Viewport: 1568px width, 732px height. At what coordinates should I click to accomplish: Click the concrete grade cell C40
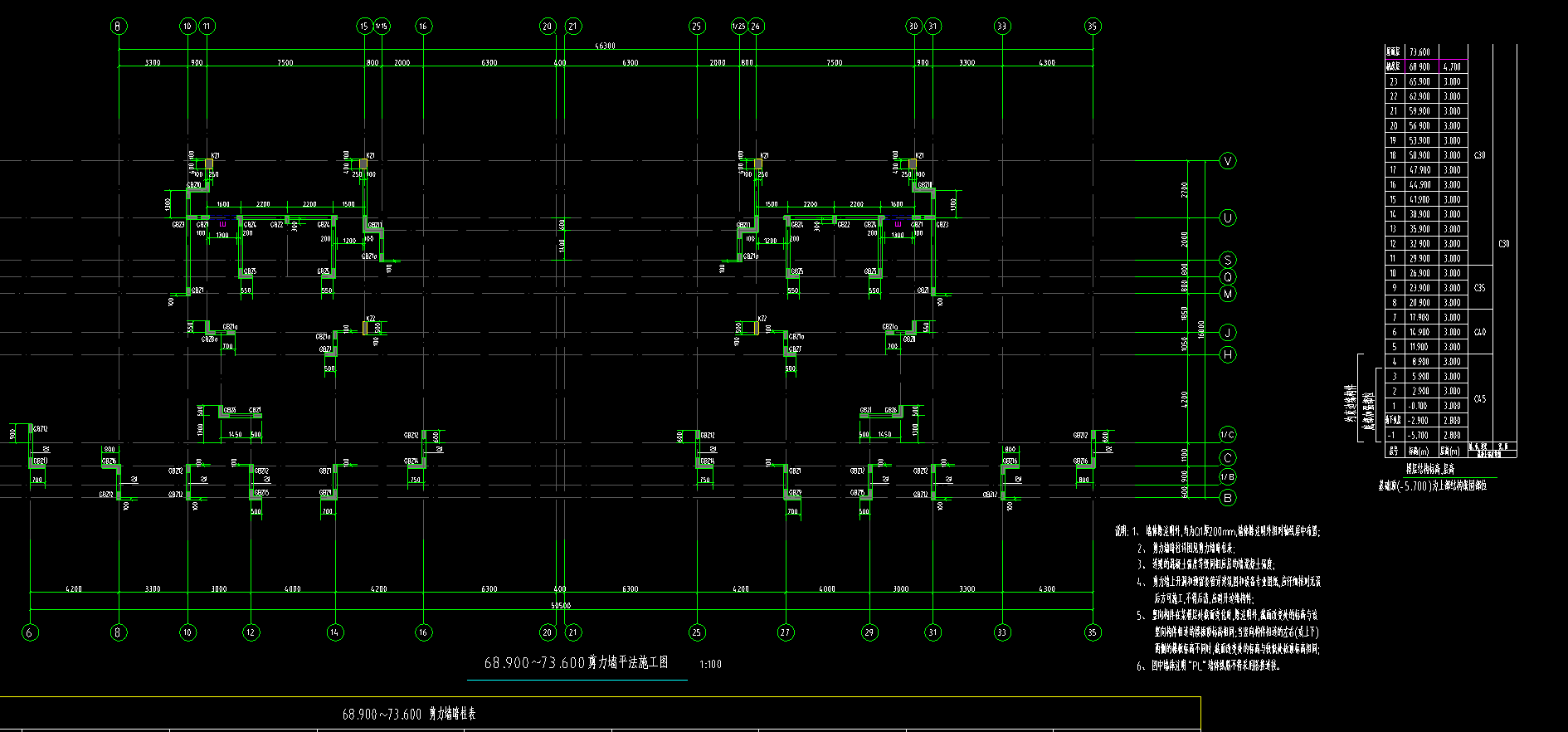[1479, 332]
